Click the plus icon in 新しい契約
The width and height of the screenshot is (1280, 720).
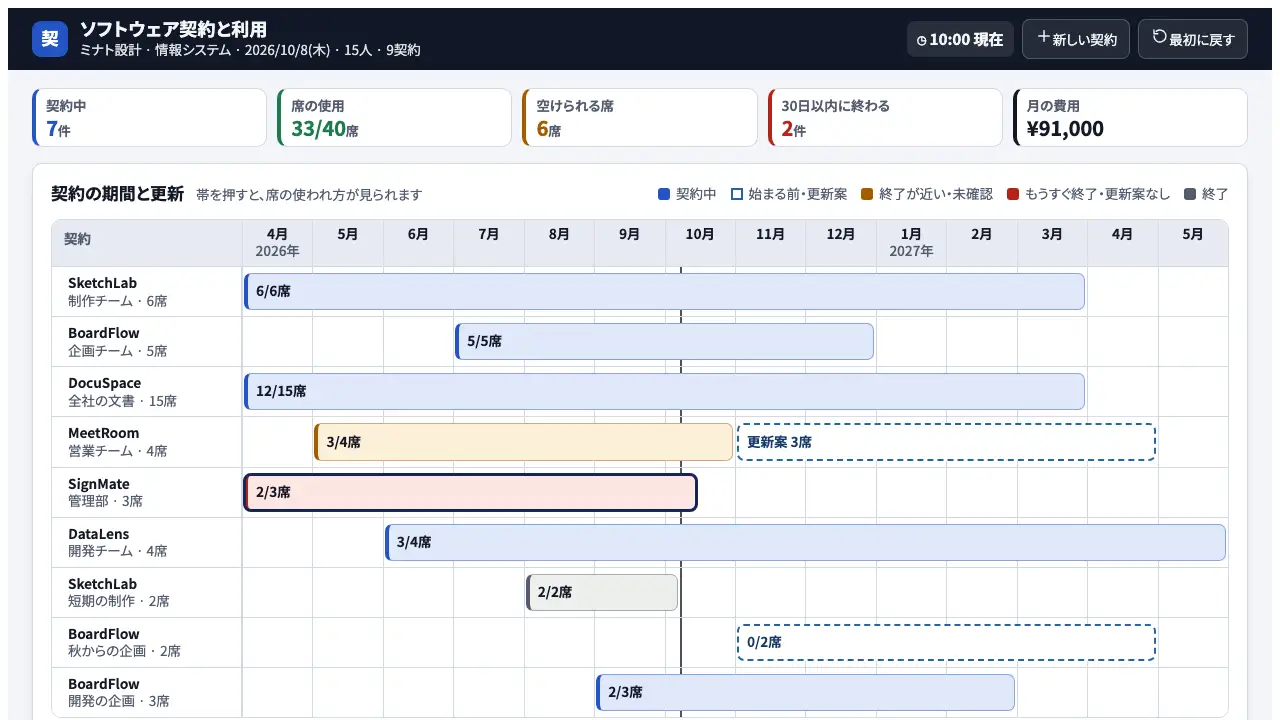1043,38
